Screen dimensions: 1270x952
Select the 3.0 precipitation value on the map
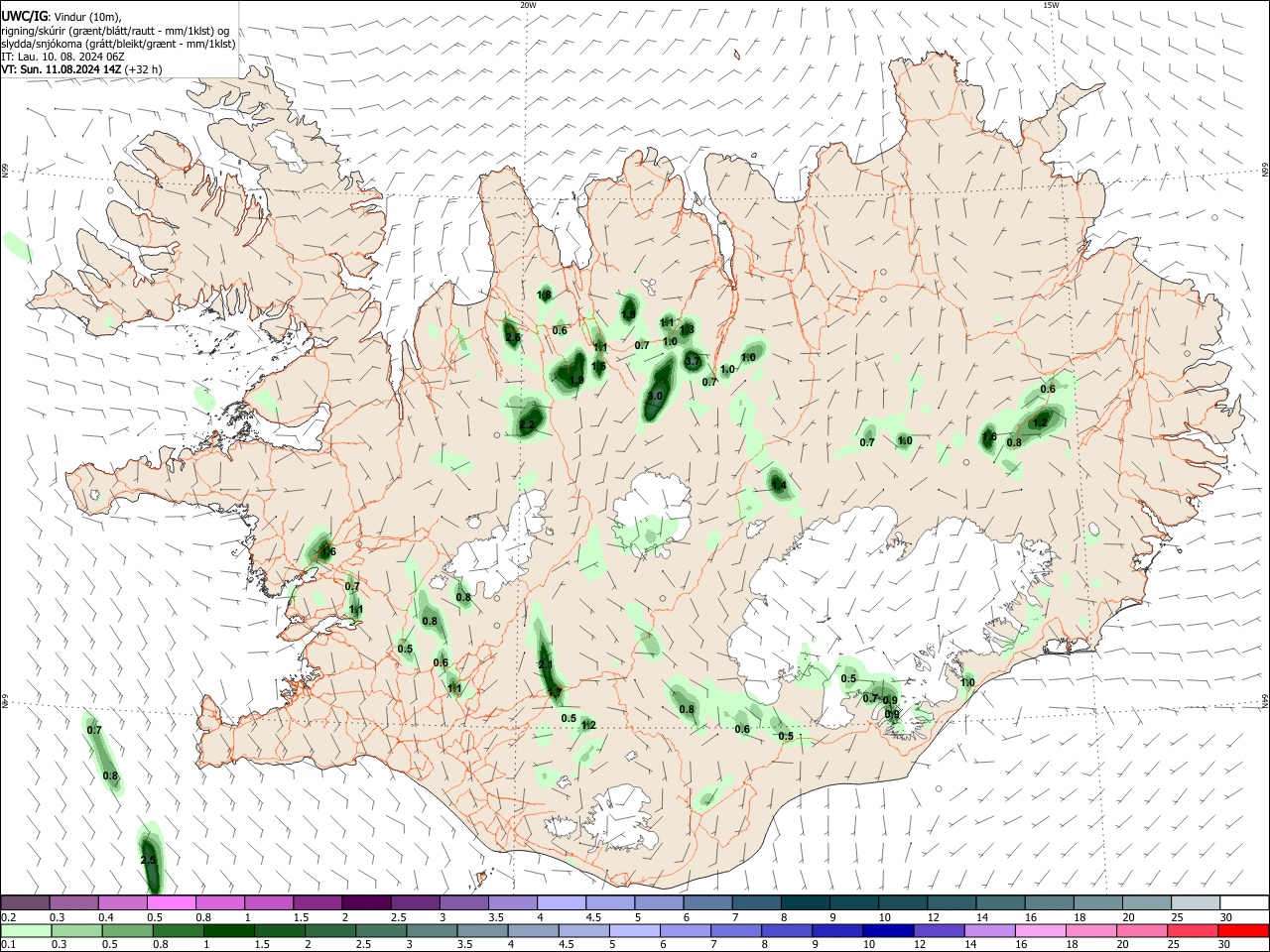[x=654, y=396]
